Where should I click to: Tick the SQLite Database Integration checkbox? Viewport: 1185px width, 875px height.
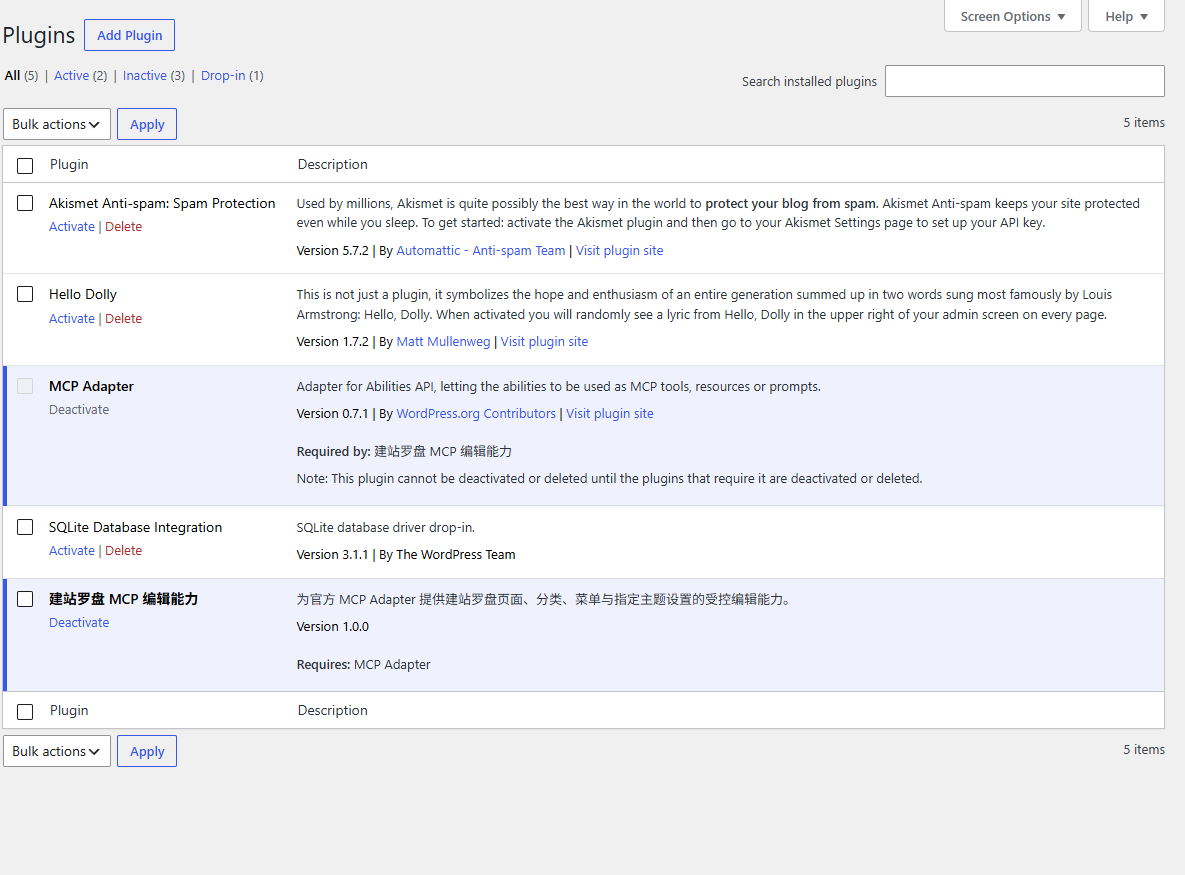click(25, 527)
